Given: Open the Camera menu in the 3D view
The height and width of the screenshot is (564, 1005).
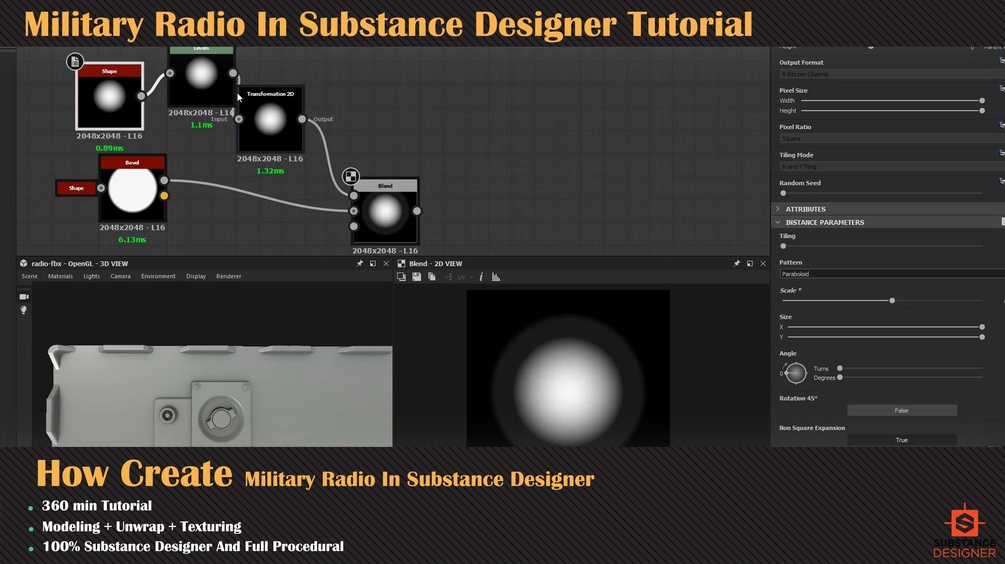Looking at the screenshot, I should tap(120, 276).
